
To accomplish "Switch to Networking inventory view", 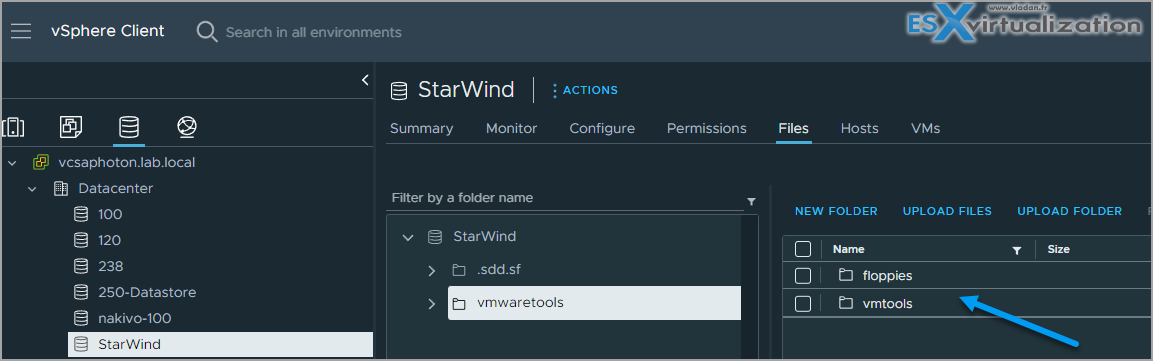I will pyautogui.click(x=187, y=127).
